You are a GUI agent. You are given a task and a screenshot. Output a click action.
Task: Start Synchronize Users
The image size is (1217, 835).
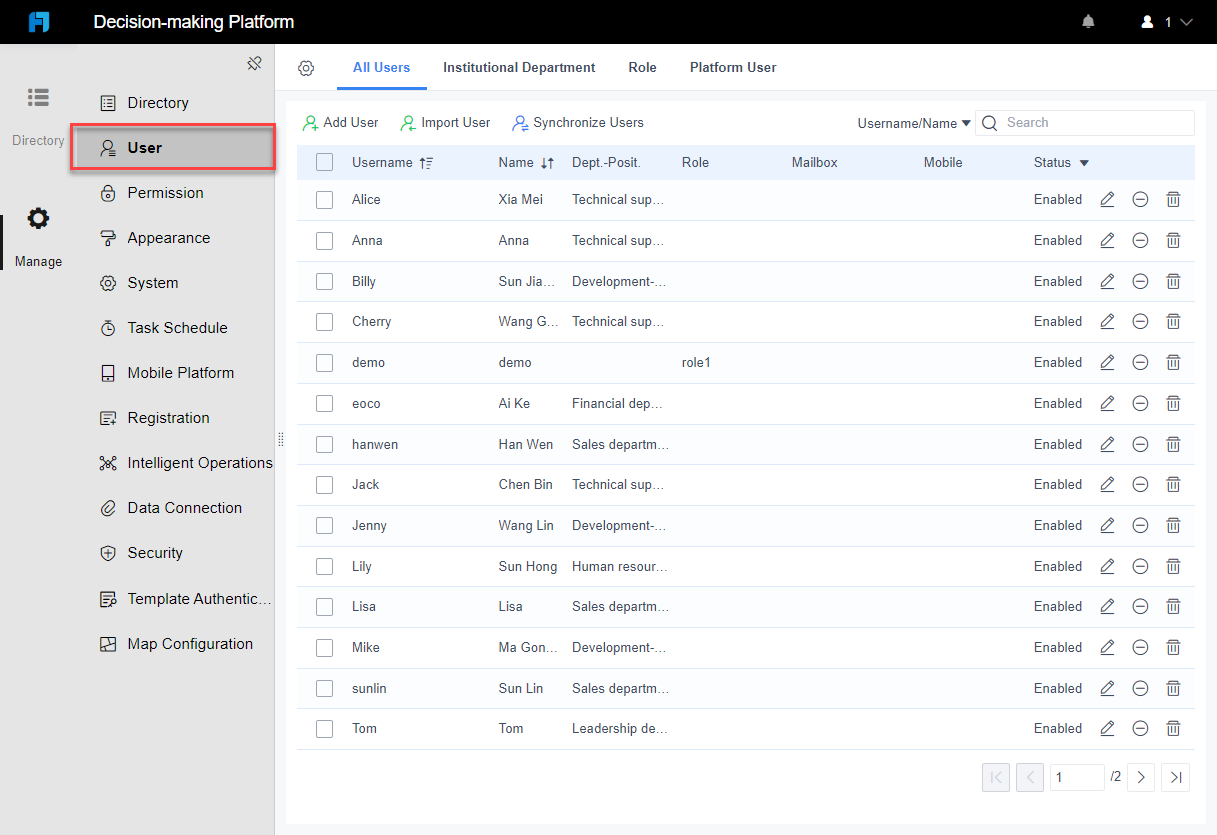tap(578, 122)
